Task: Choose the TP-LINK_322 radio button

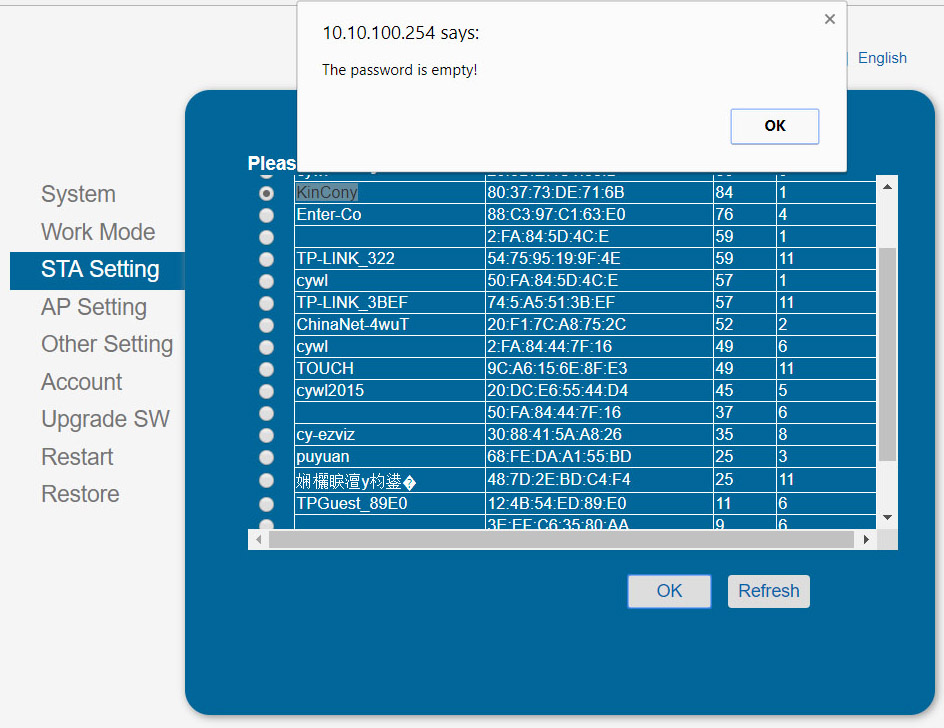Action: tap(266, 259)
